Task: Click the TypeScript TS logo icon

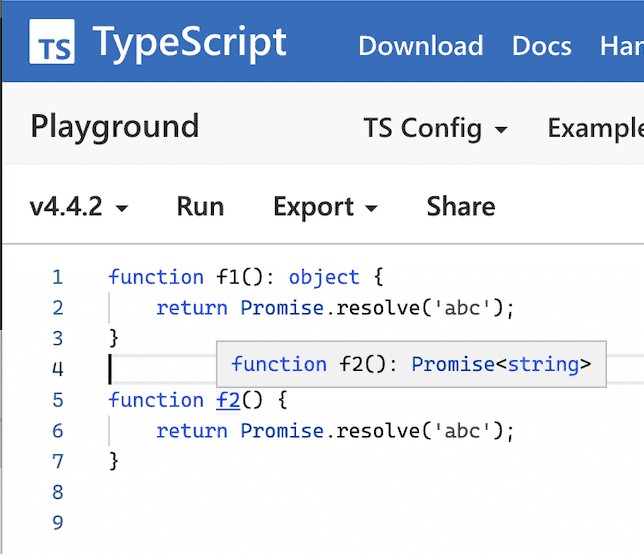Action: point(51,43)
